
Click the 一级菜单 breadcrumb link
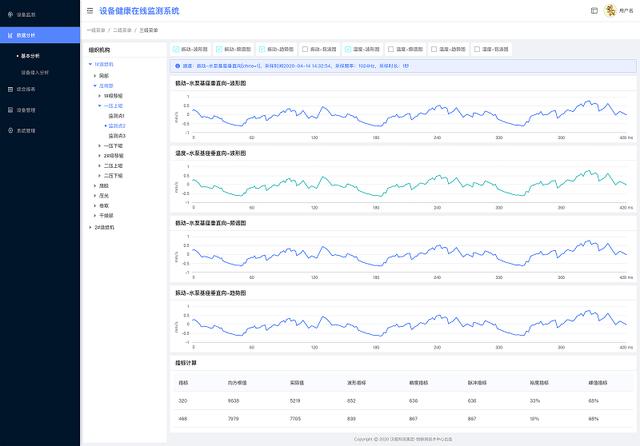click(x=96, y=30)
